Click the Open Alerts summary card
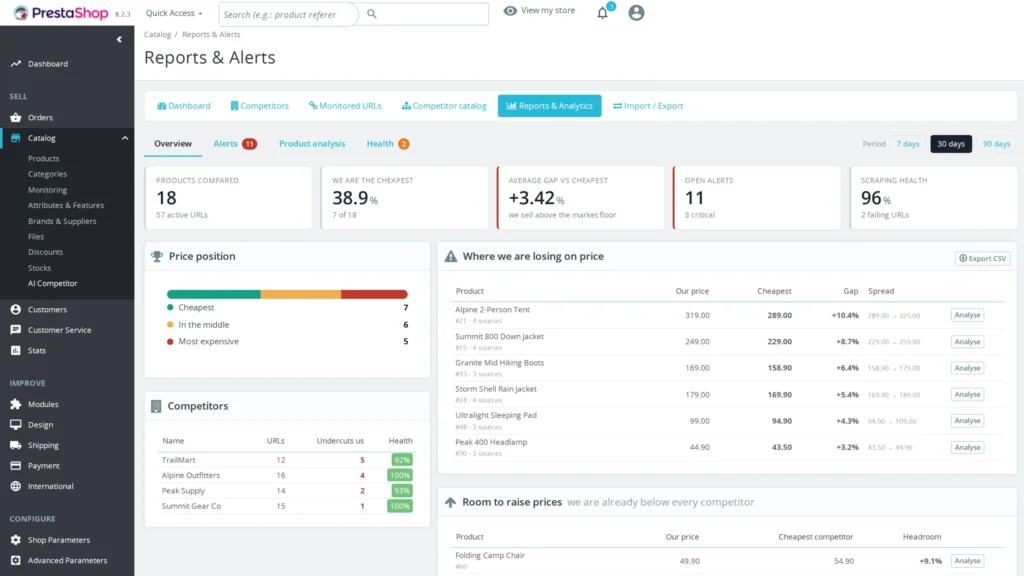 click(757, 198)
